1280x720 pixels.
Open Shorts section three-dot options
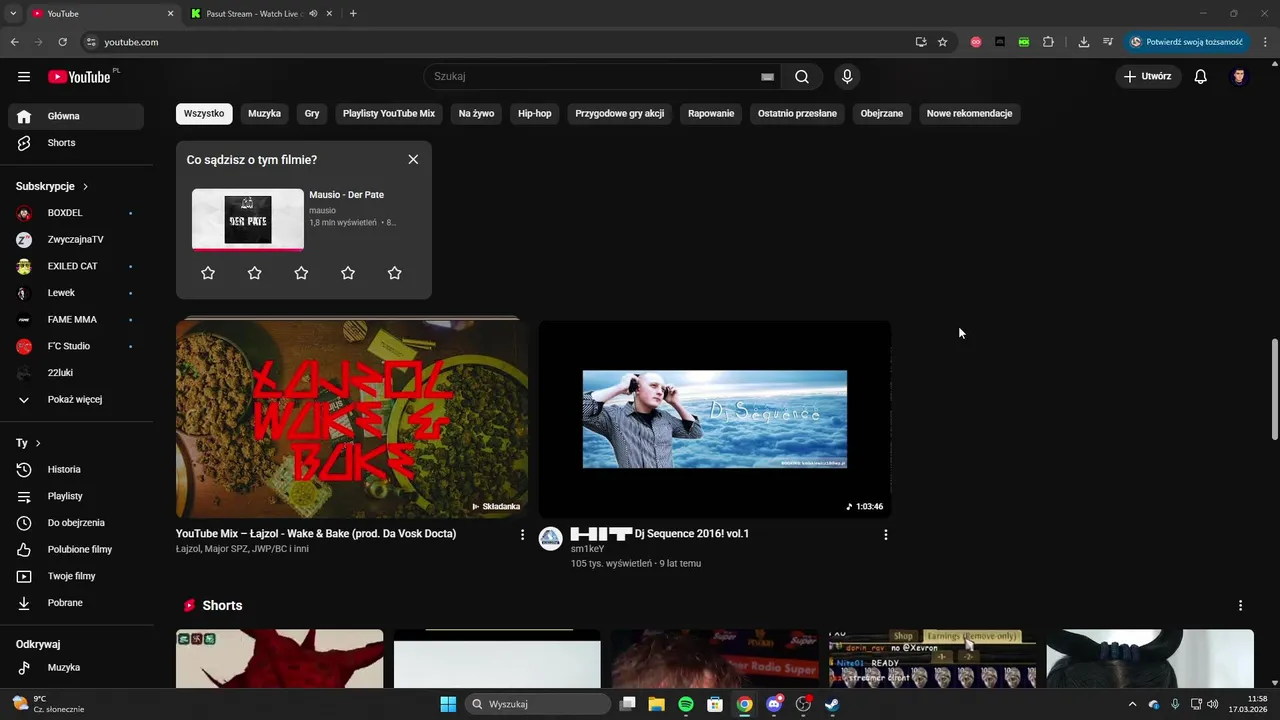tap(1240, 606)
